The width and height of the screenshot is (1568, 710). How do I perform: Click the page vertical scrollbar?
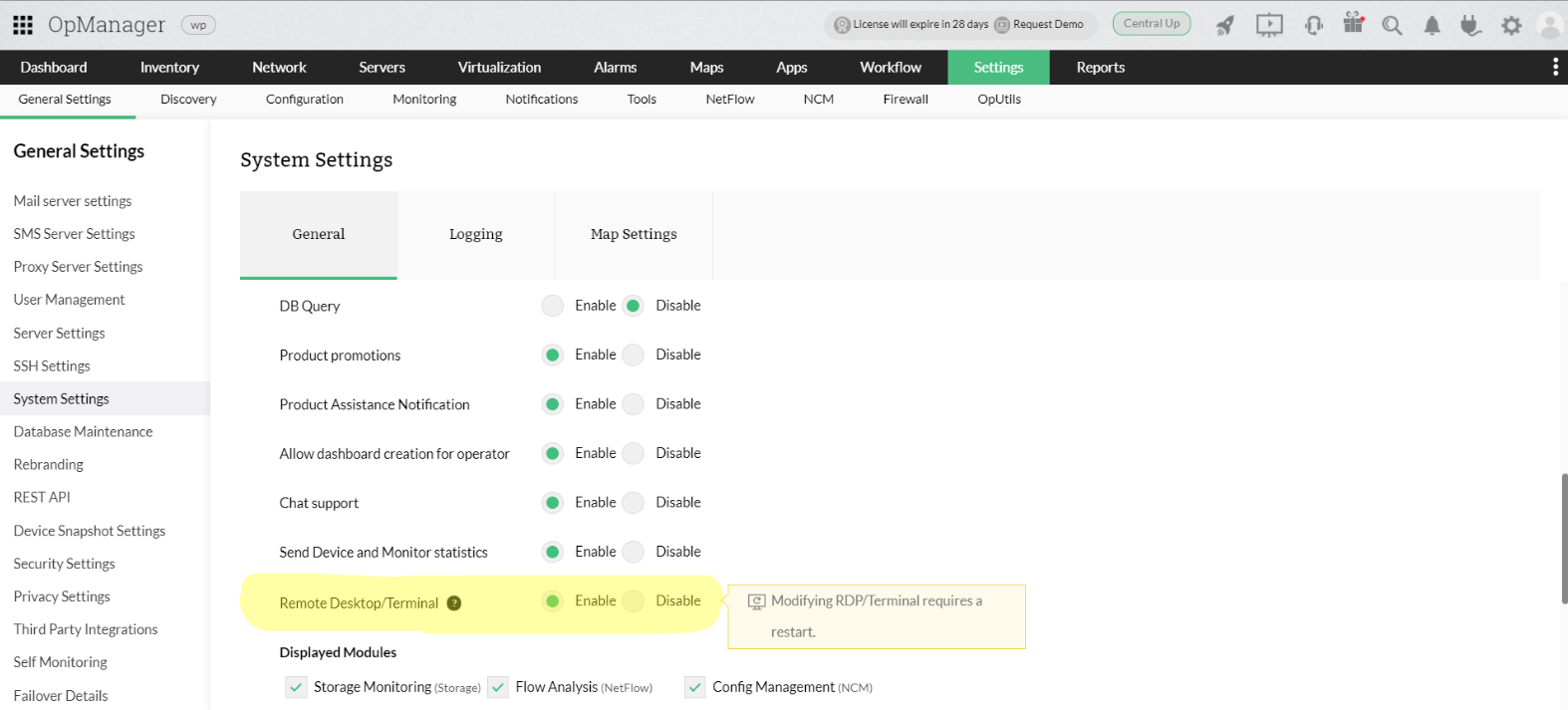pos(1564,538)
